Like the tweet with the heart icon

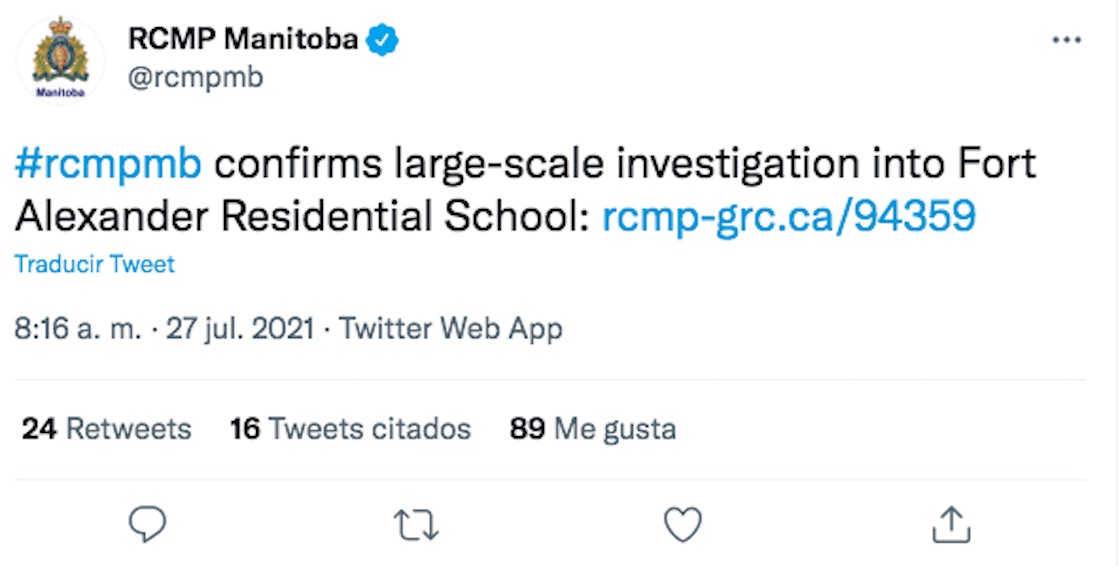[684, 524]
